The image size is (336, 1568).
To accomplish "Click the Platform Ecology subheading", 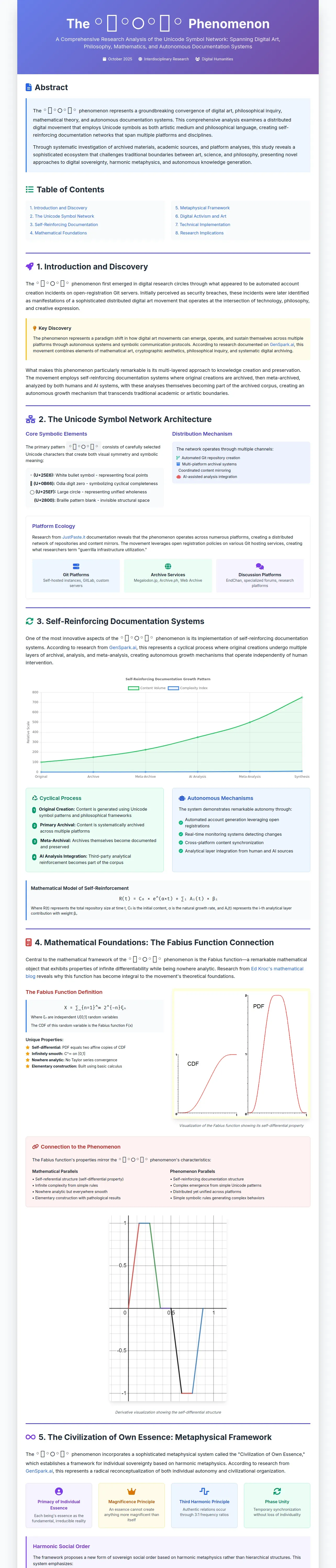I will coord(54,526).
